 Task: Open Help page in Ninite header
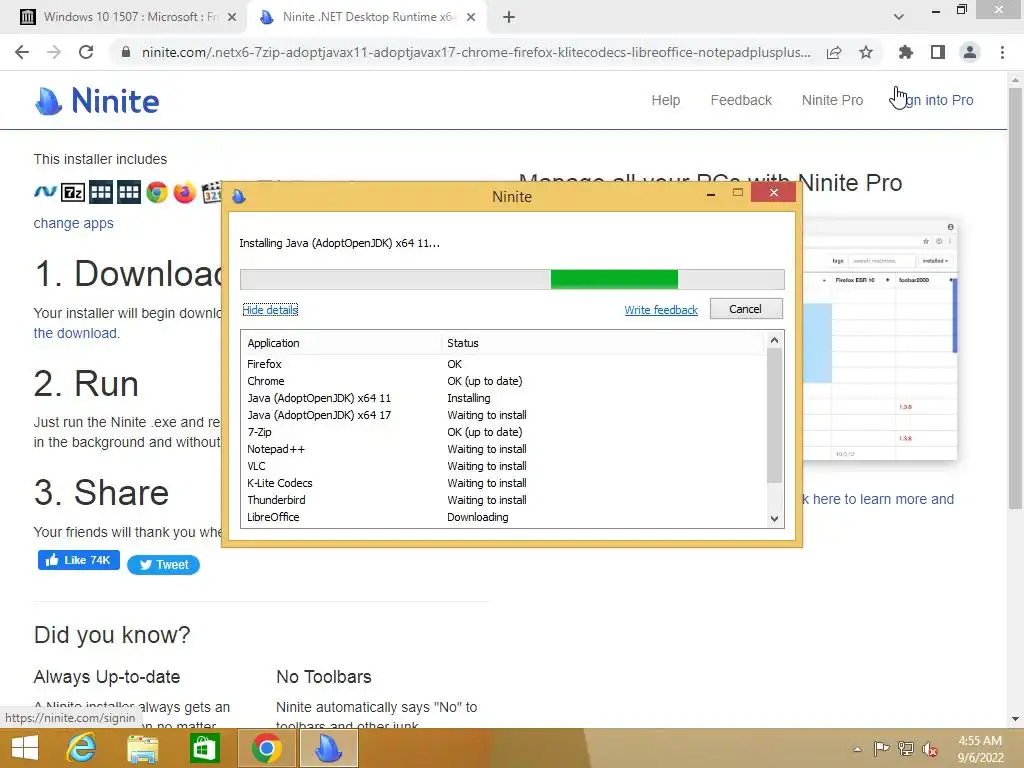point(665,101)
